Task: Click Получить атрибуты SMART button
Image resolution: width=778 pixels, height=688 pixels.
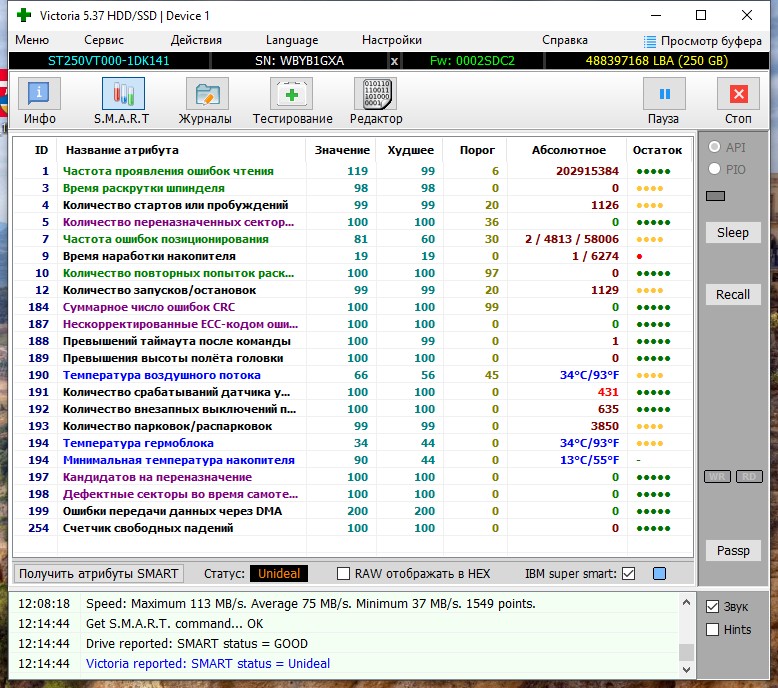Action: click(x=98, y=573)
